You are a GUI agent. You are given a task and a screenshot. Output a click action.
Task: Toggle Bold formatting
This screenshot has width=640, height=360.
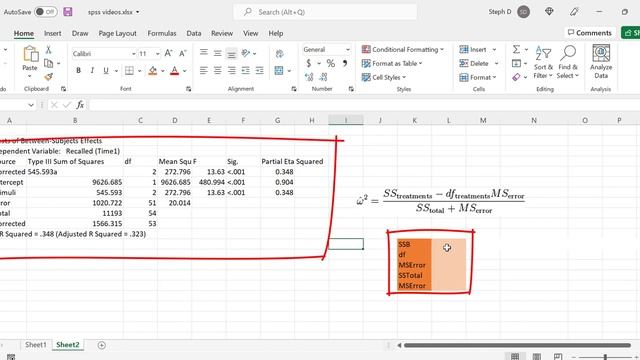(78, 71)
